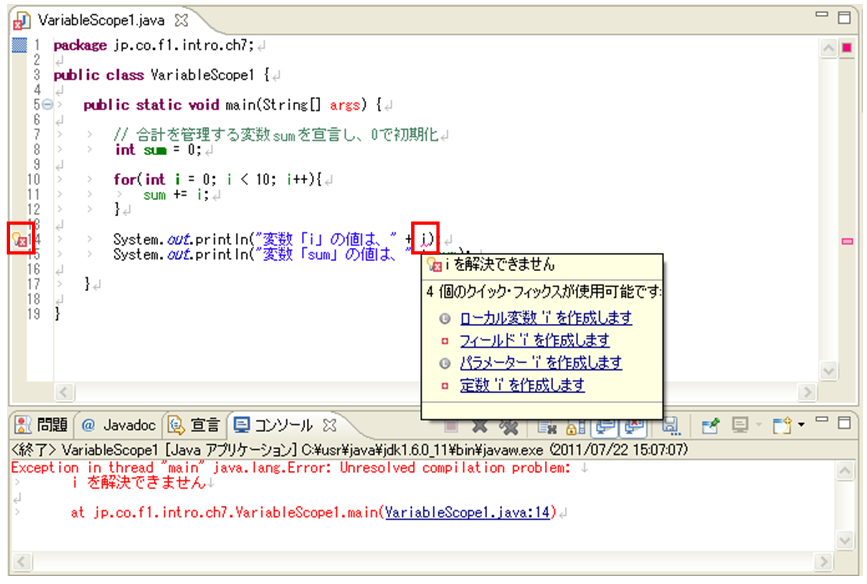Image resolution: width=867 pixels, height=584 pixels.
Task: Click Remove All Terminated Launches icon
Action: (x=509, y=426)
